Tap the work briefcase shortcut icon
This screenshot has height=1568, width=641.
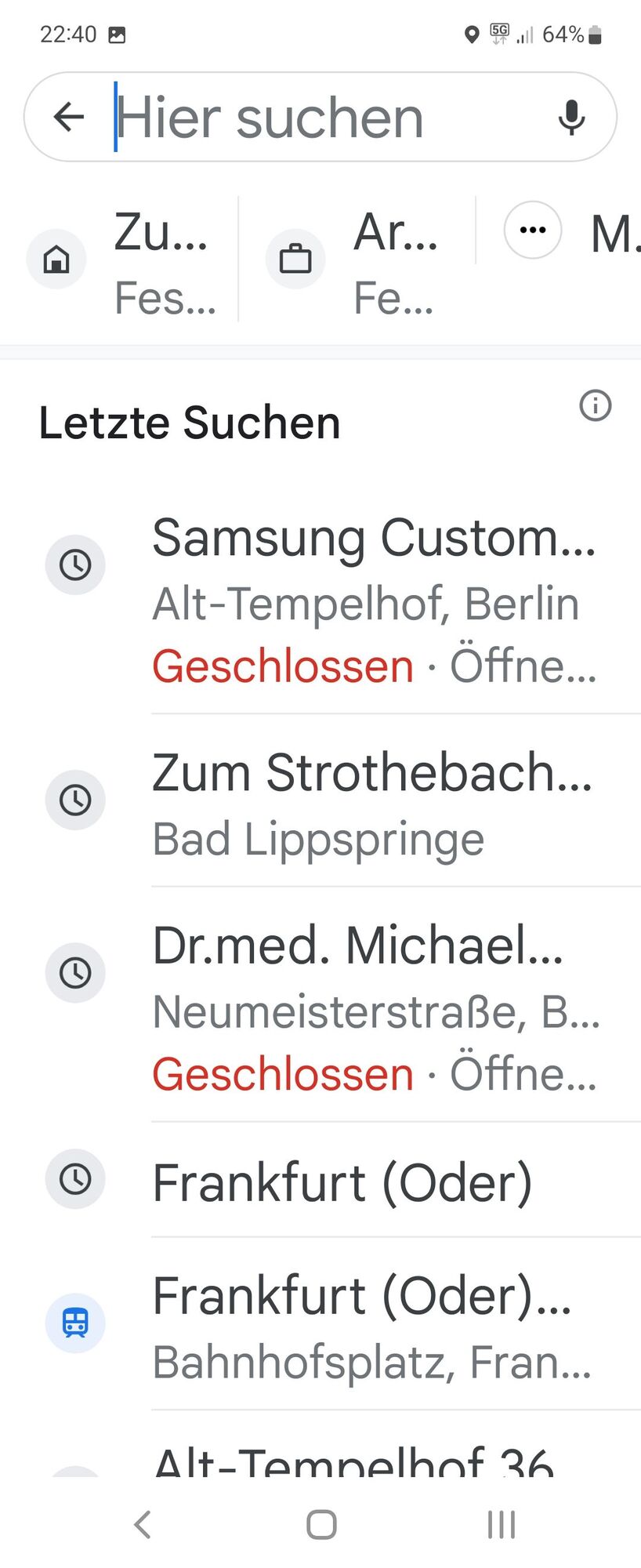tap(295, 259)
